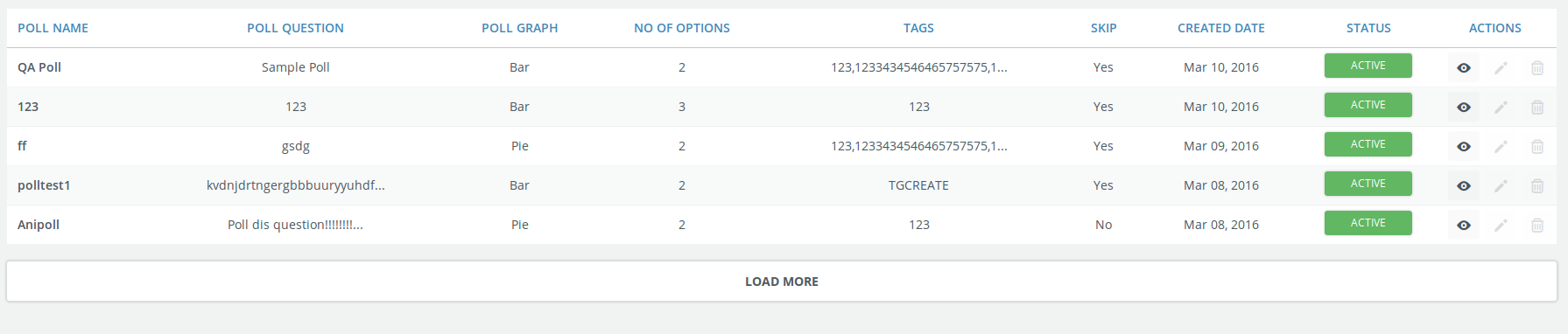Image resolution: width=1568 pixels, height=334 pixels.
Task: Click the LOAD MORE button
Action: tap(782, 282)
